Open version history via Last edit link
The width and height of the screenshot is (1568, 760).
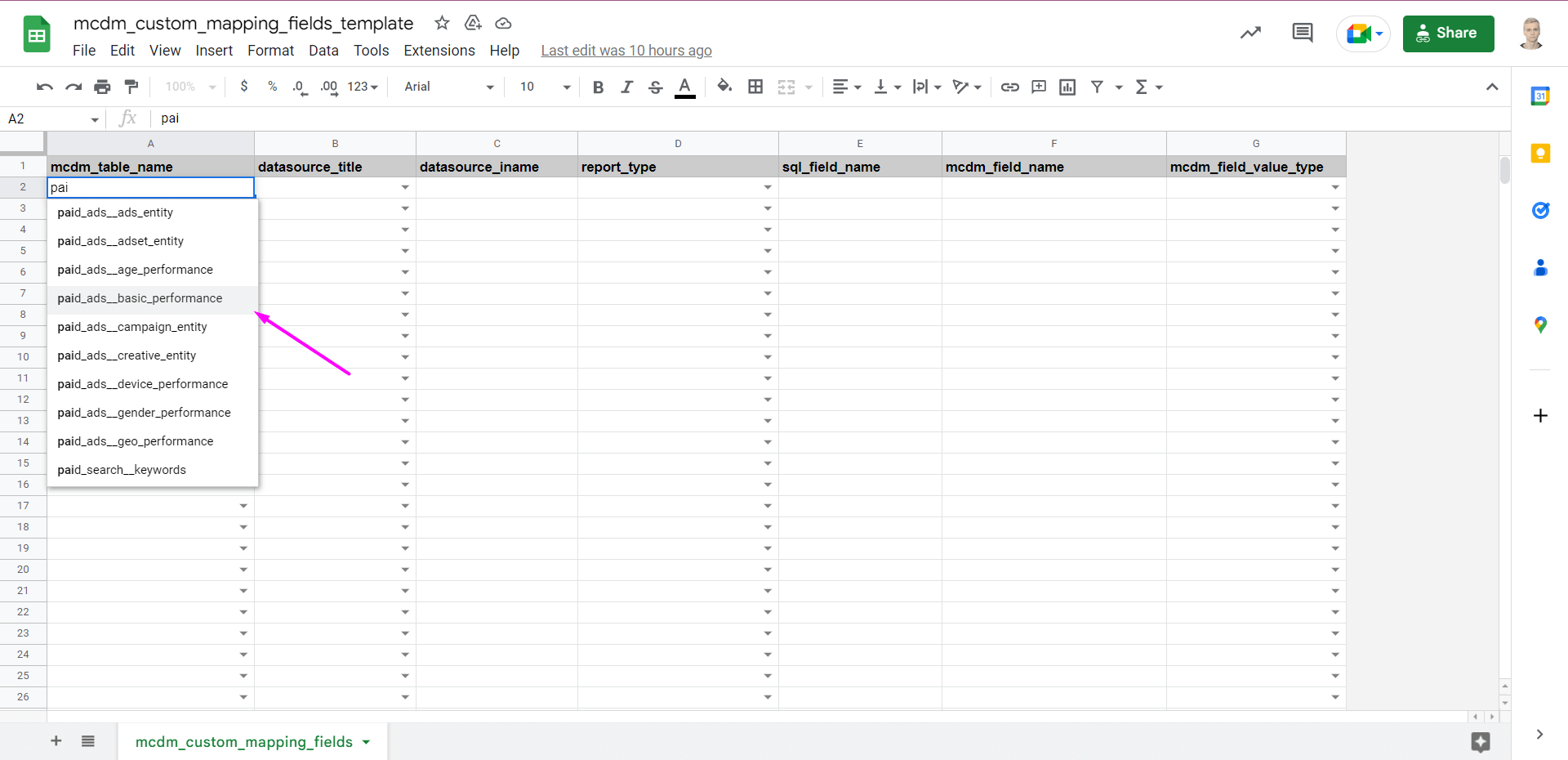(x=626, y=50)
